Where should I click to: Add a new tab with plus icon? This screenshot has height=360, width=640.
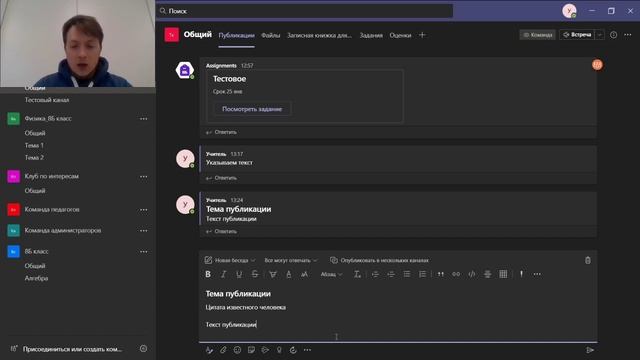pos(422,35)
